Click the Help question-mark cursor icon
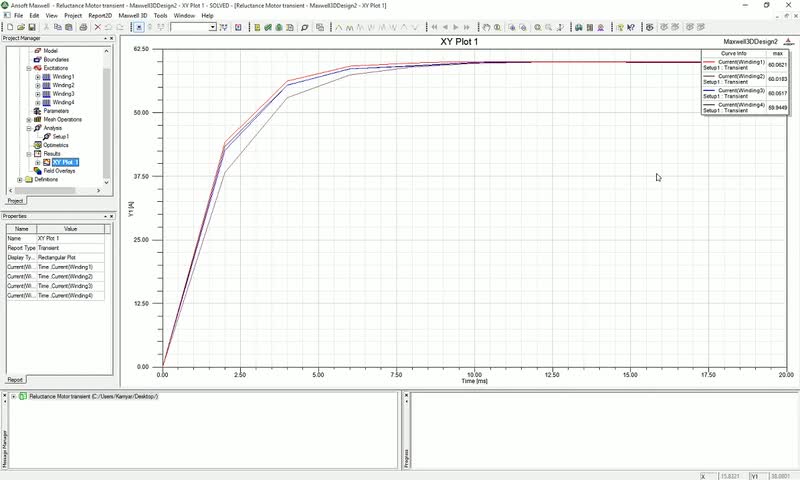This screenshot has height=480, width=800. tap(631, 27)
